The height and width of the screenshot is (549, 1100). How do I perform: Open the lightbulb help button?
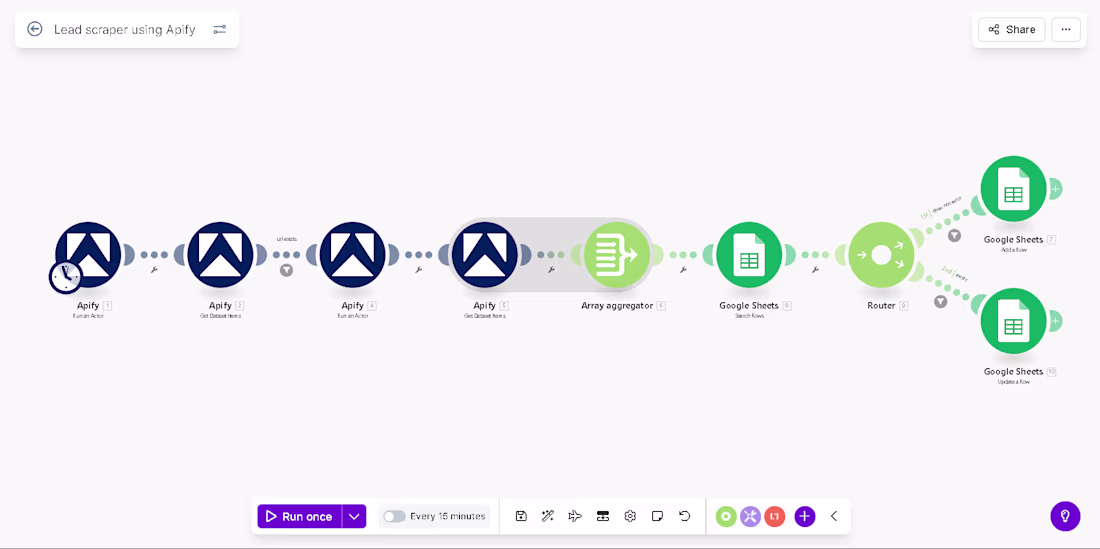tap(1065, 516)
